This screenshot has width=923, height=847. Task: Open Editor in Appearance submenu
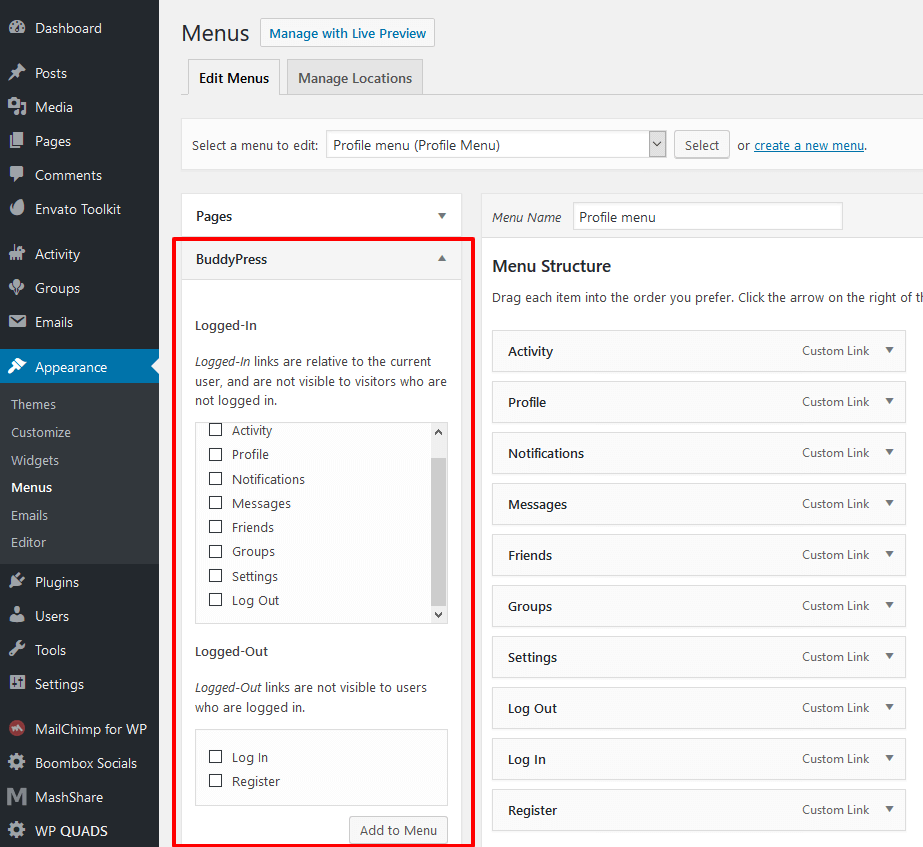click(x=28, y=542)
